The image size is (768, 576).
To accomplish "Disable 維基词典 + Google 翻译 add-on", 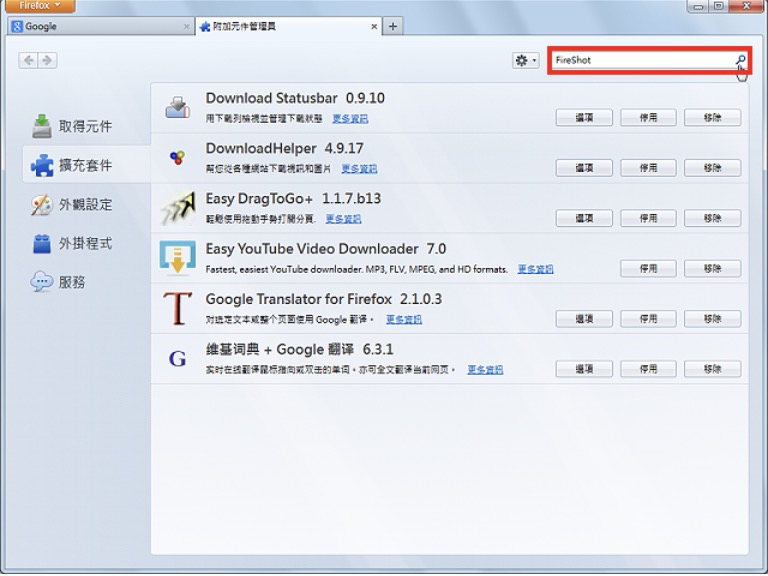I will pos(648,369).
